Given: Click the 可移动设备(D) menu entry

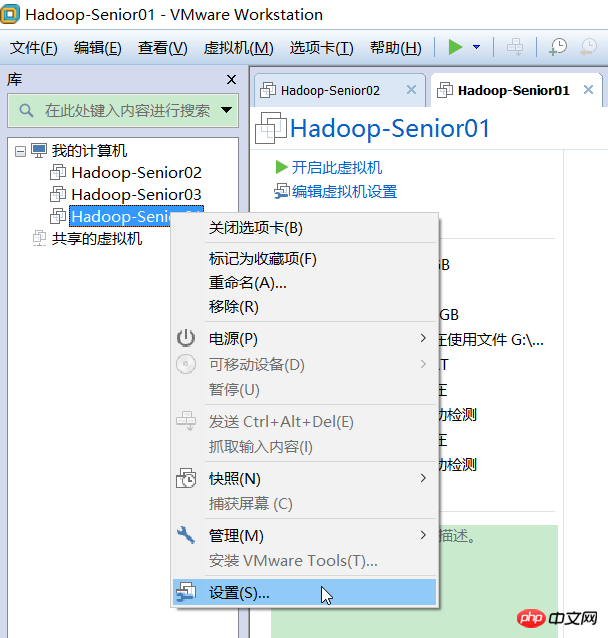Looking at the screenshot, I should pos(304,365).
